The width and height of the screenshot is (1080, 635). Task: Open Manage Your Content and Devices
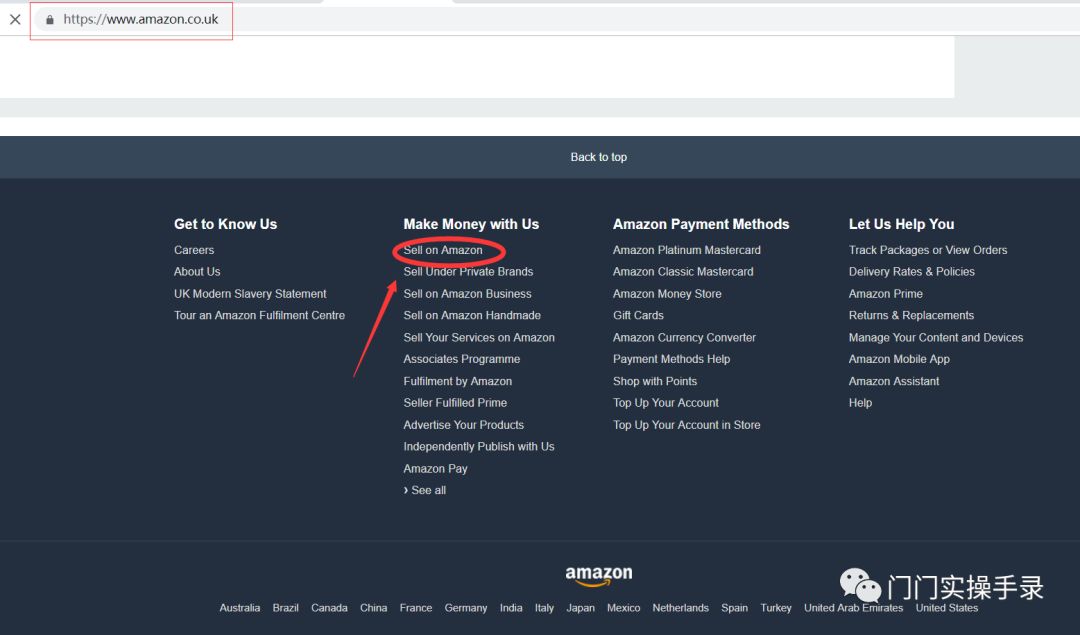pos(935,337)
